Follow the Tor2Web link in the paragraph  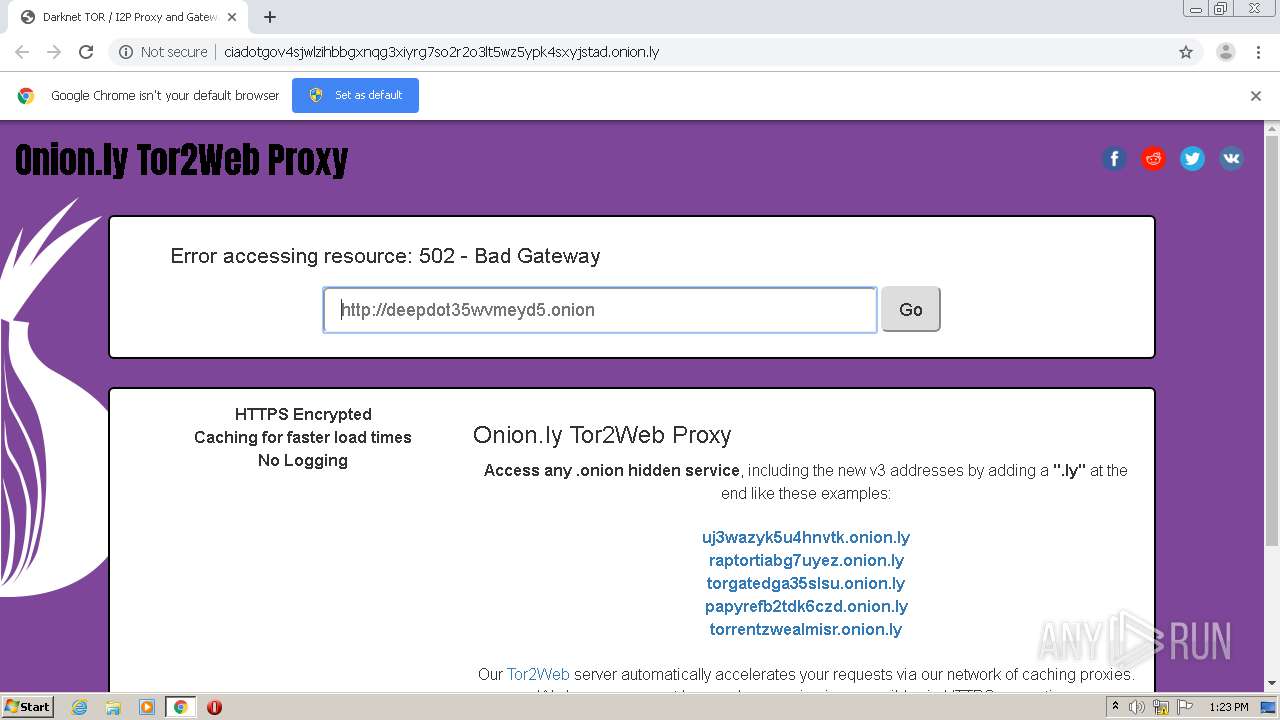pos(538,674)
